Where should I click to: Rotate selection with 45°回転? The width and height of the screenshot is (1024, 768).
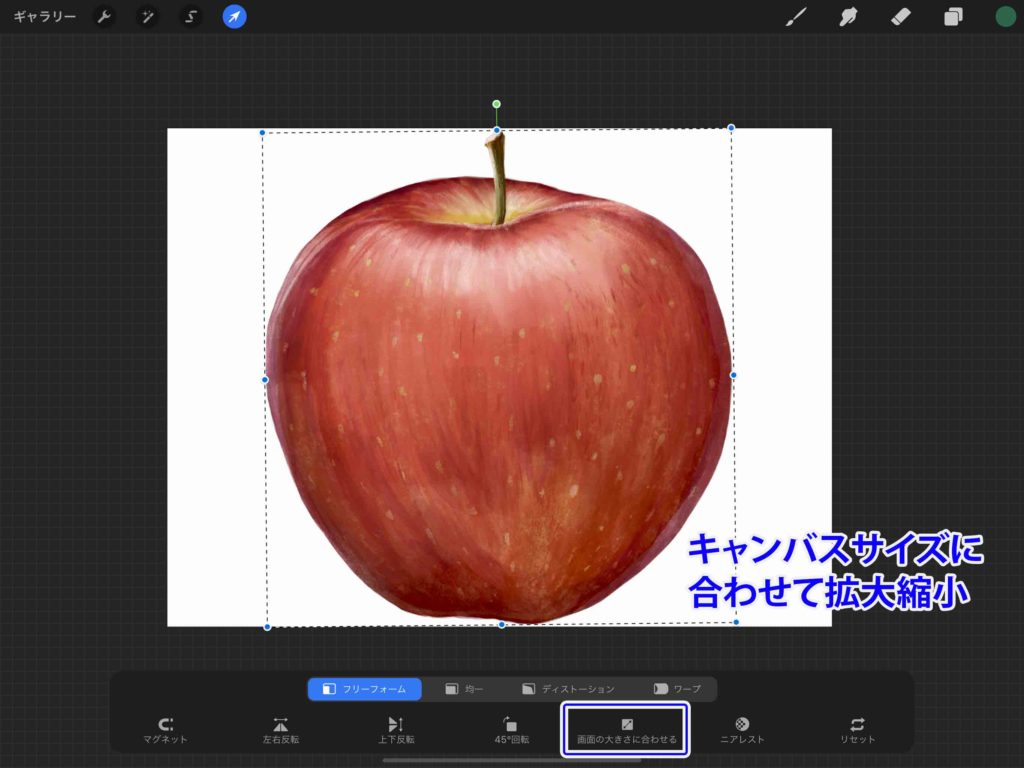pyautogui.click(x=511, y=729)
